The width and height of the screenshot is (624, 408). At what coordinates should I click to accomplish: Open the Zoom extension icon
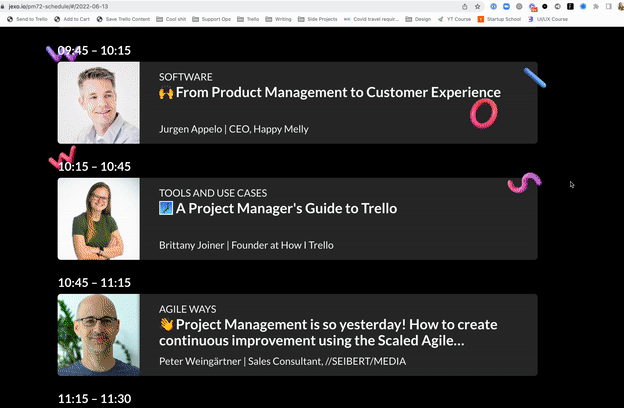click(x=506, y=6)
